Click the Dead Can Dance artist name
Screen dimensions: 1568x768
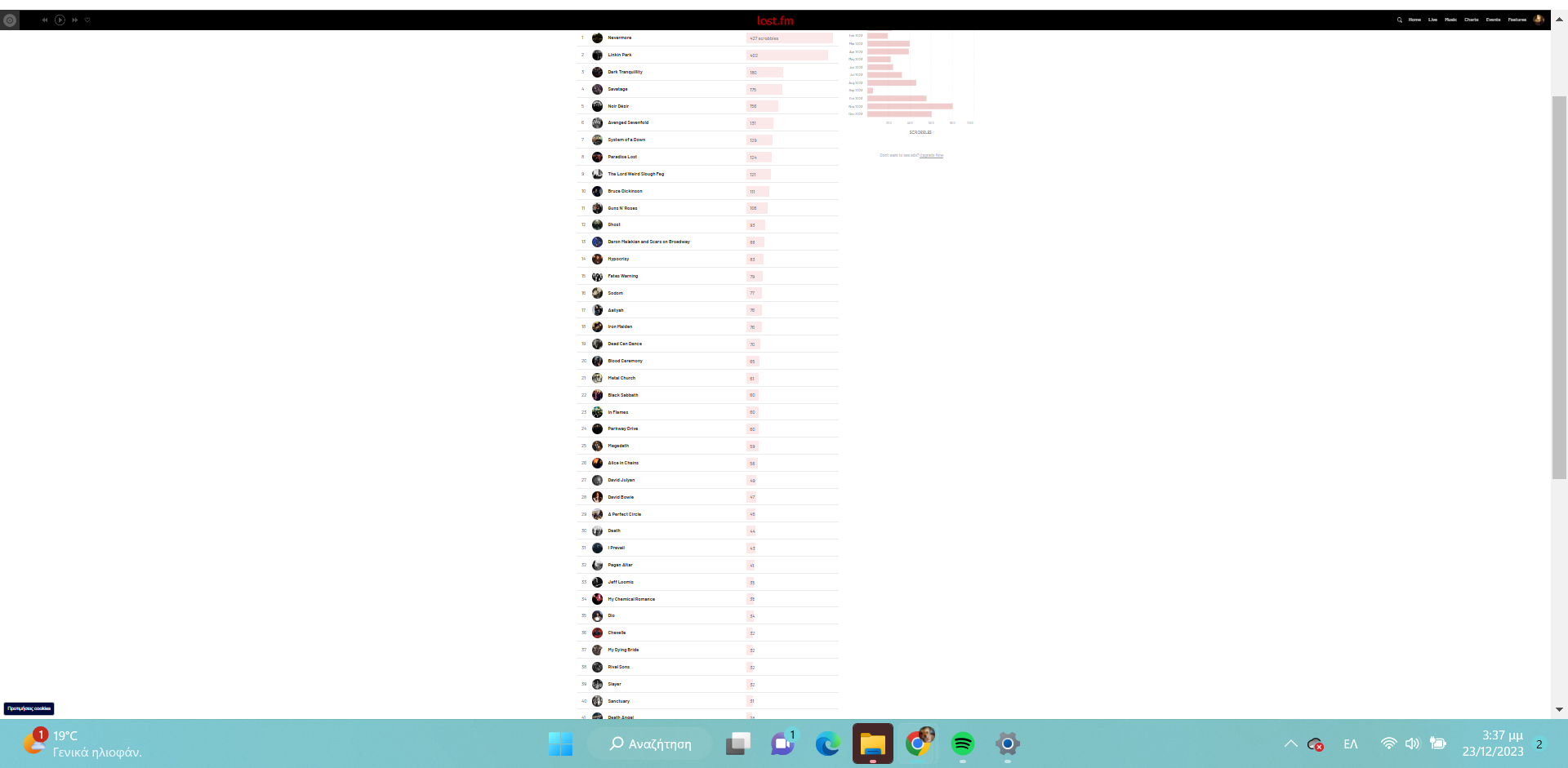(625, 344)
